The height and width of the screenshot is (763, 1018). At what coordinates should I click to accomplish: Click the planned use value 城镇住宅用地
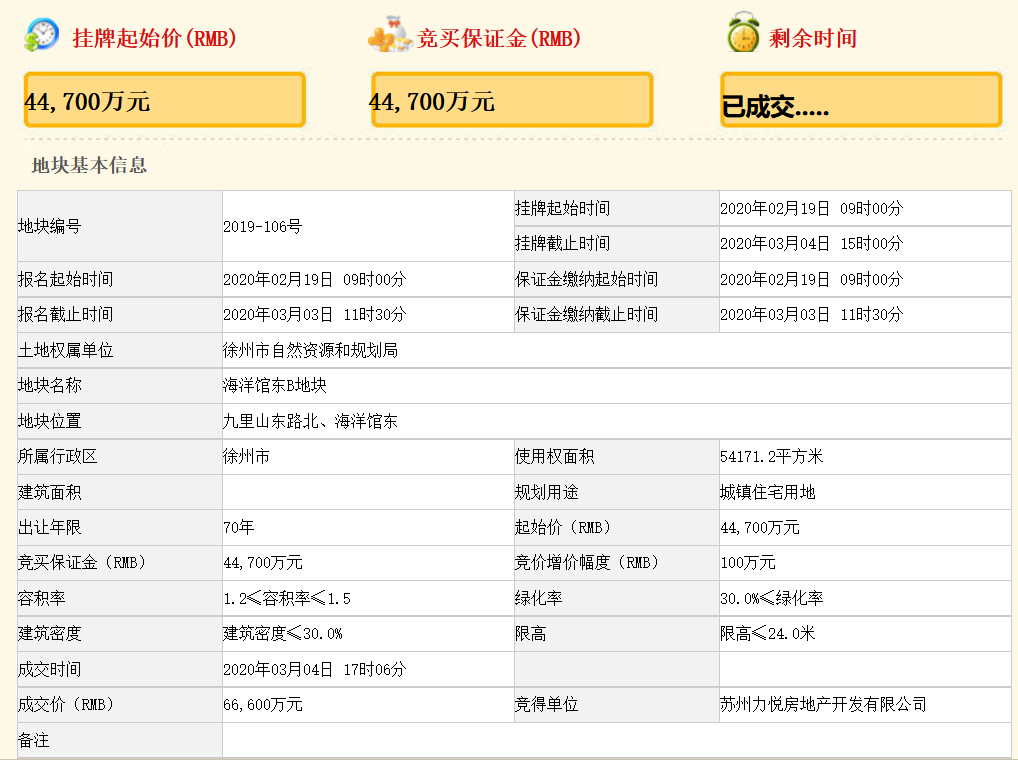pos(767,492)
